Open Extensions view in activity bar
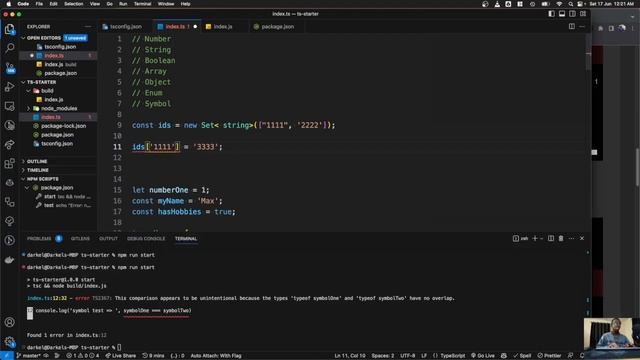640x360 pixels. tap(9, 164)
